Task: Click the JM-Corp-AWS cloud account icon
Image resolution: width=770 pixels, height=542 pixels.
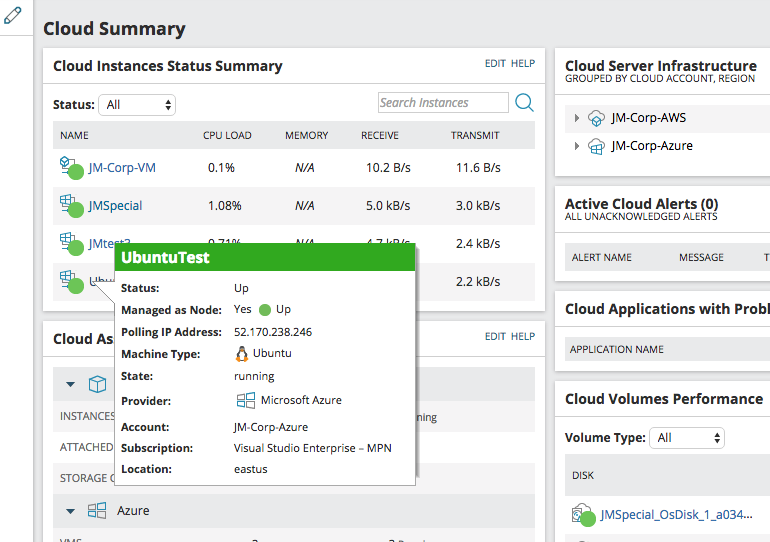Action: click(596, 118)
